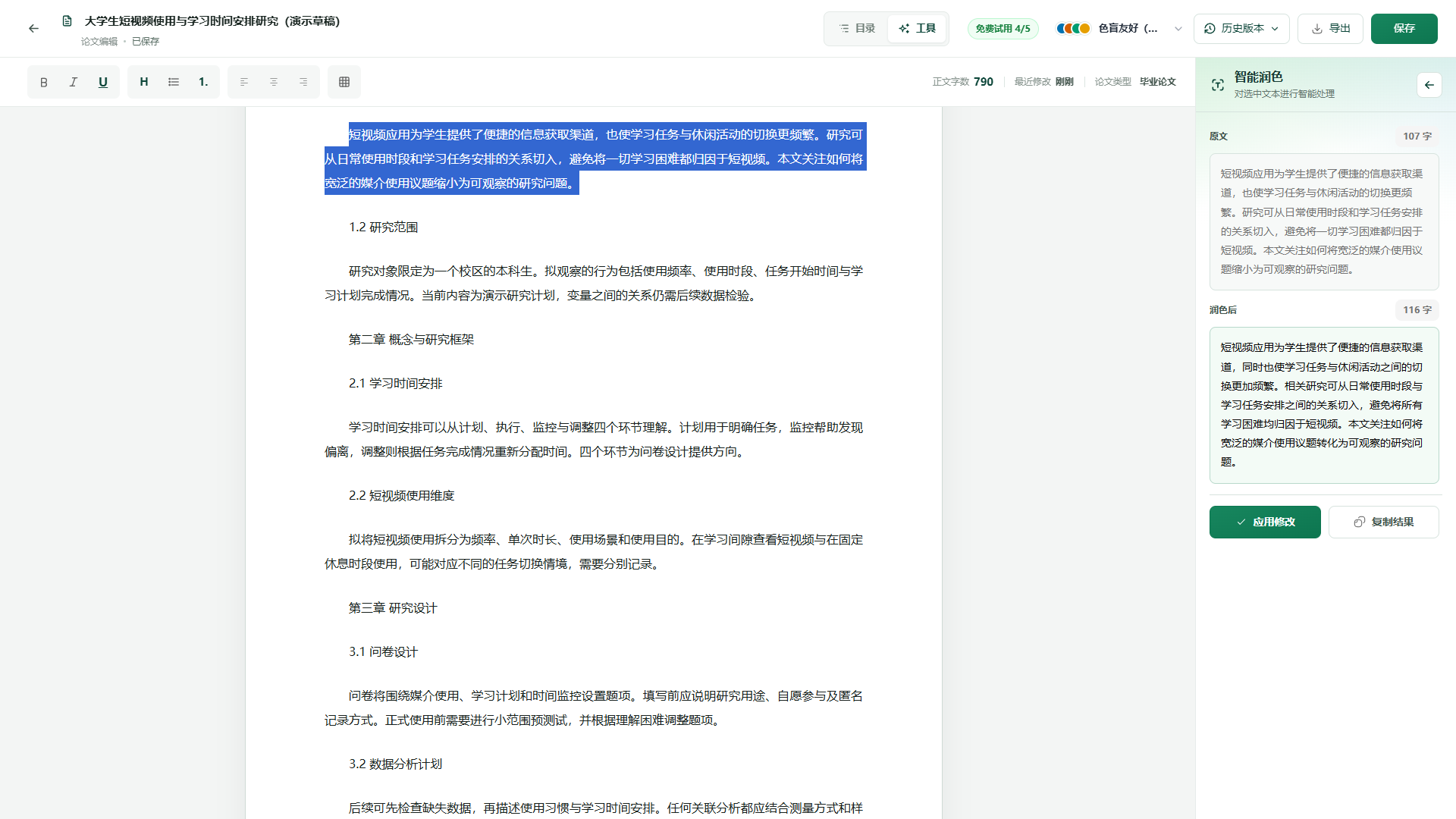Click the heading 第二章 概念与研究框架
The image size is (1456, 819).
(x=411, y=340)
